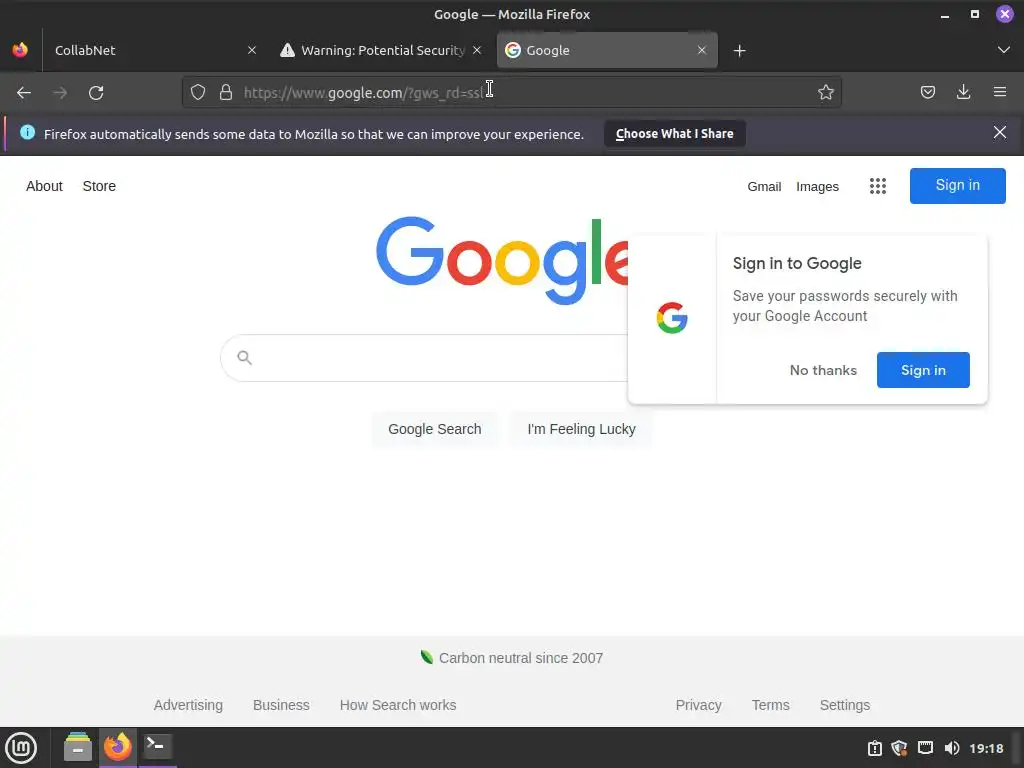
Task: Click No thanks in sign-in popup
Action: tap(823, 370)
